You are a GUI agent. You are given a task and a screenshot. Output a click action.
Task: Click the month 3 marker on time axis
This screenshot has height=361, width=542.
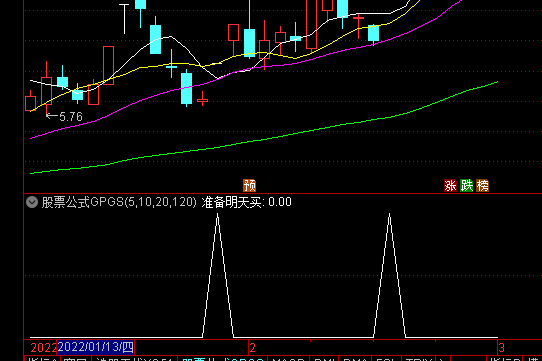[502, 348]
